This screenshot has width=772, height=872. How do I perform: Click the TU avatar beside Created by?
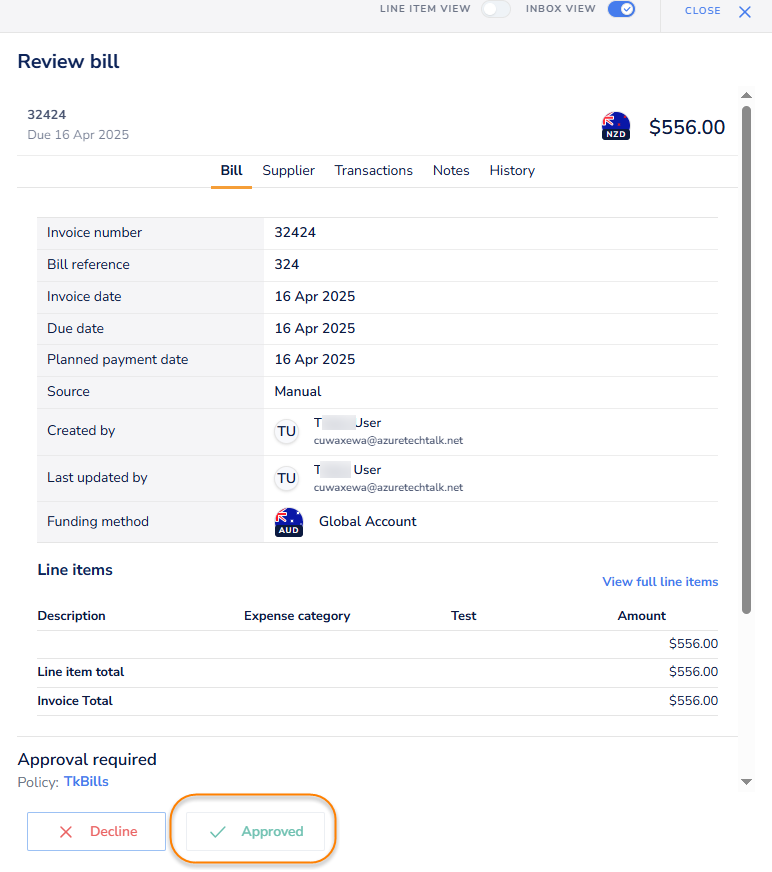287,431
